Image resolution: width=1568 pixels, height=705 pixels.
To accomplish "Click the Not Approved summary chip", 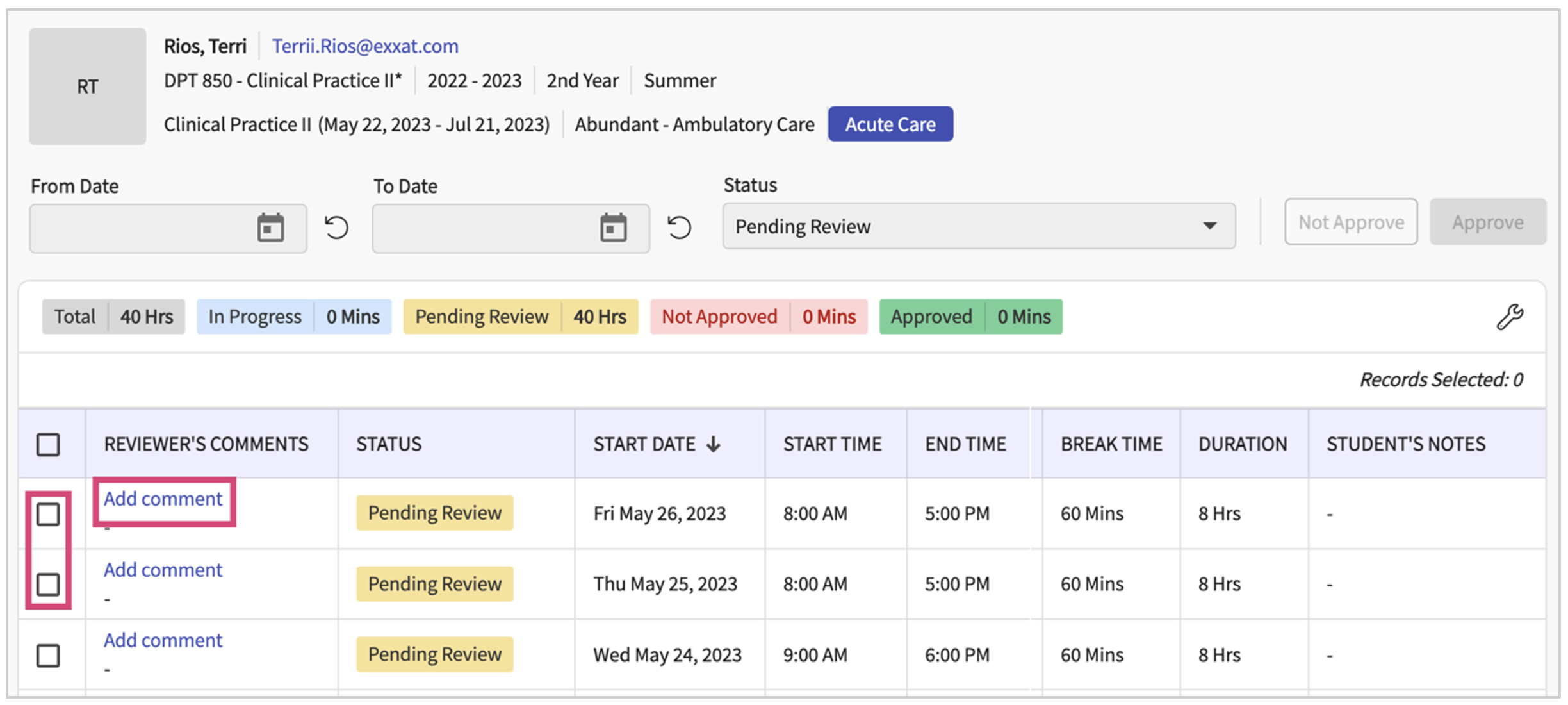I will (758, 317).
